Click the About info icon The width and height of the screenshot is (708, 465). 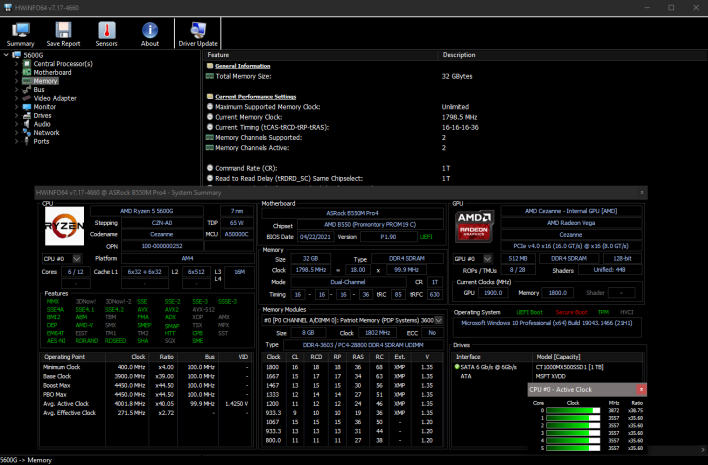150,34
